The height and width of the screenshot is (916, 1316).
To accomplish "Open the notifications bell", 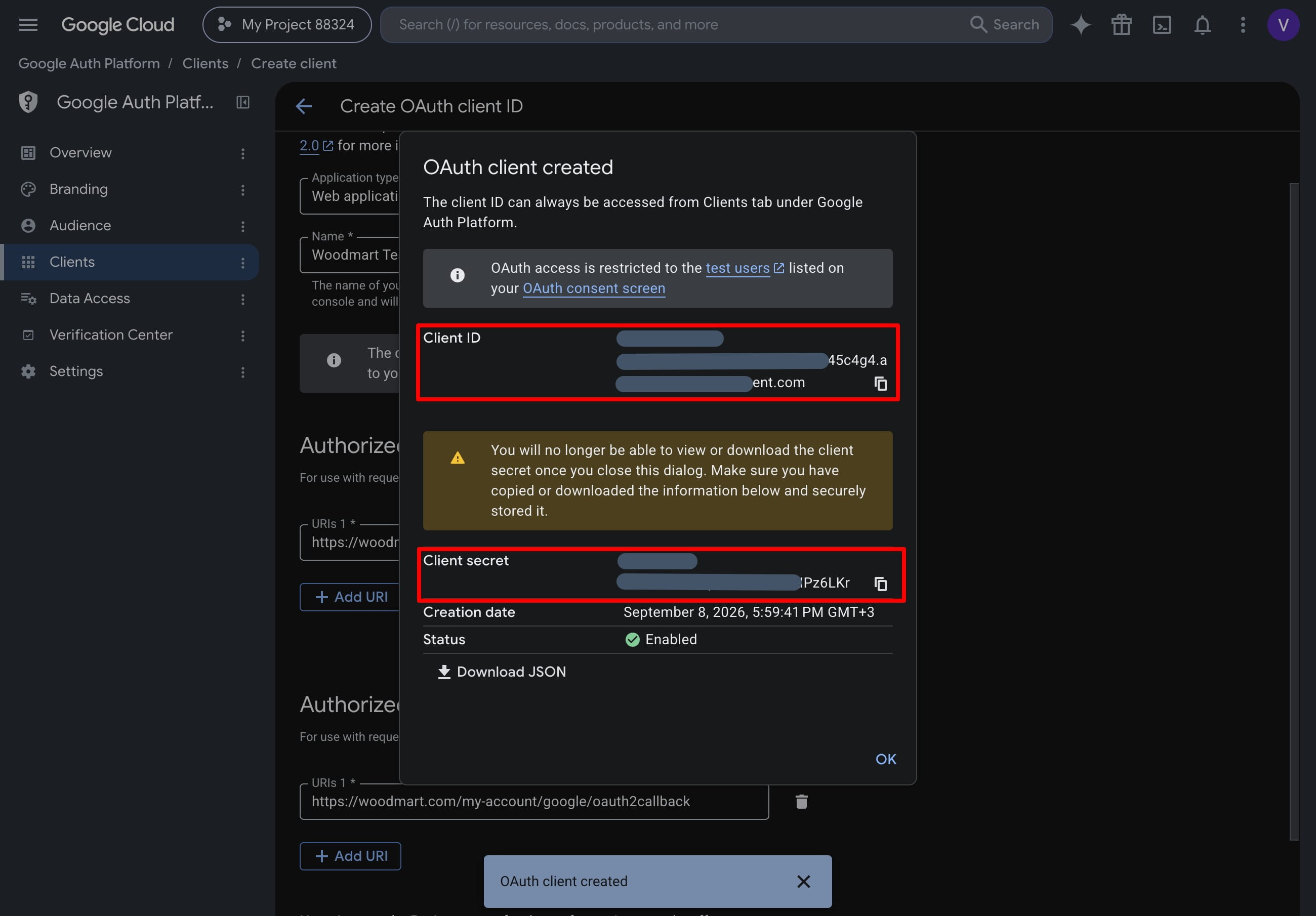I will click(1203, 25).
